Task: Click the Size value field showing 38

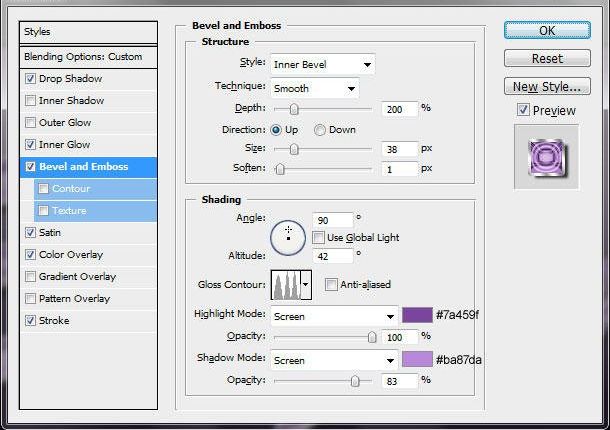Action: tap(400, 149)
